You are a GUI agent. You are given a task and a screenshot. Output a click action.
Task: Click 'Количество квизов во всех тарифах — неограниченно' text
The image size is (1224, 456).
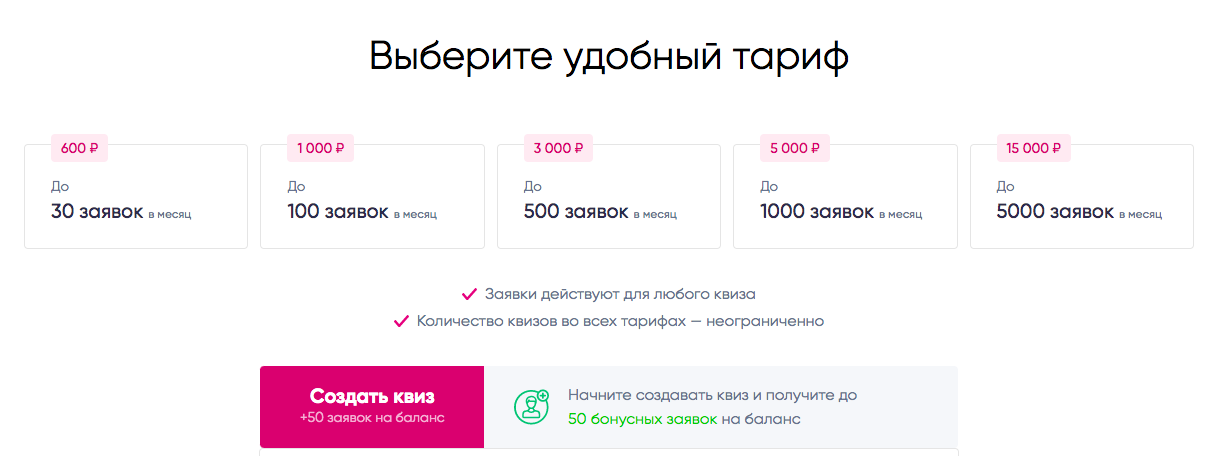tap(620, 321)
